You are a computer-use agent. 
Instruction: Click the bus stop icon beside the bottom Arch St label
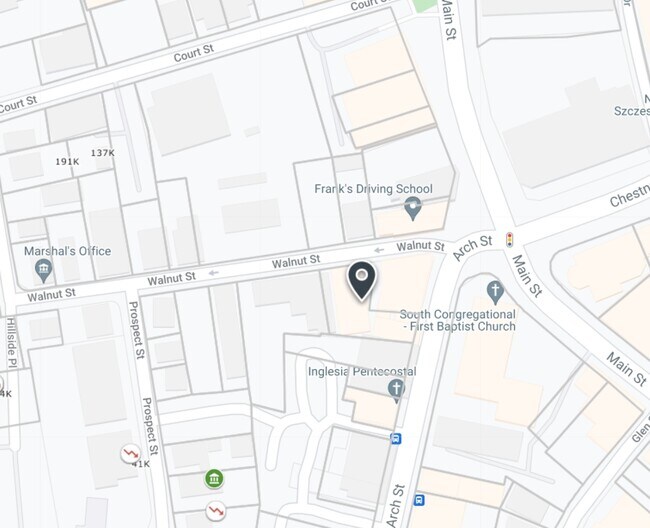419,500
